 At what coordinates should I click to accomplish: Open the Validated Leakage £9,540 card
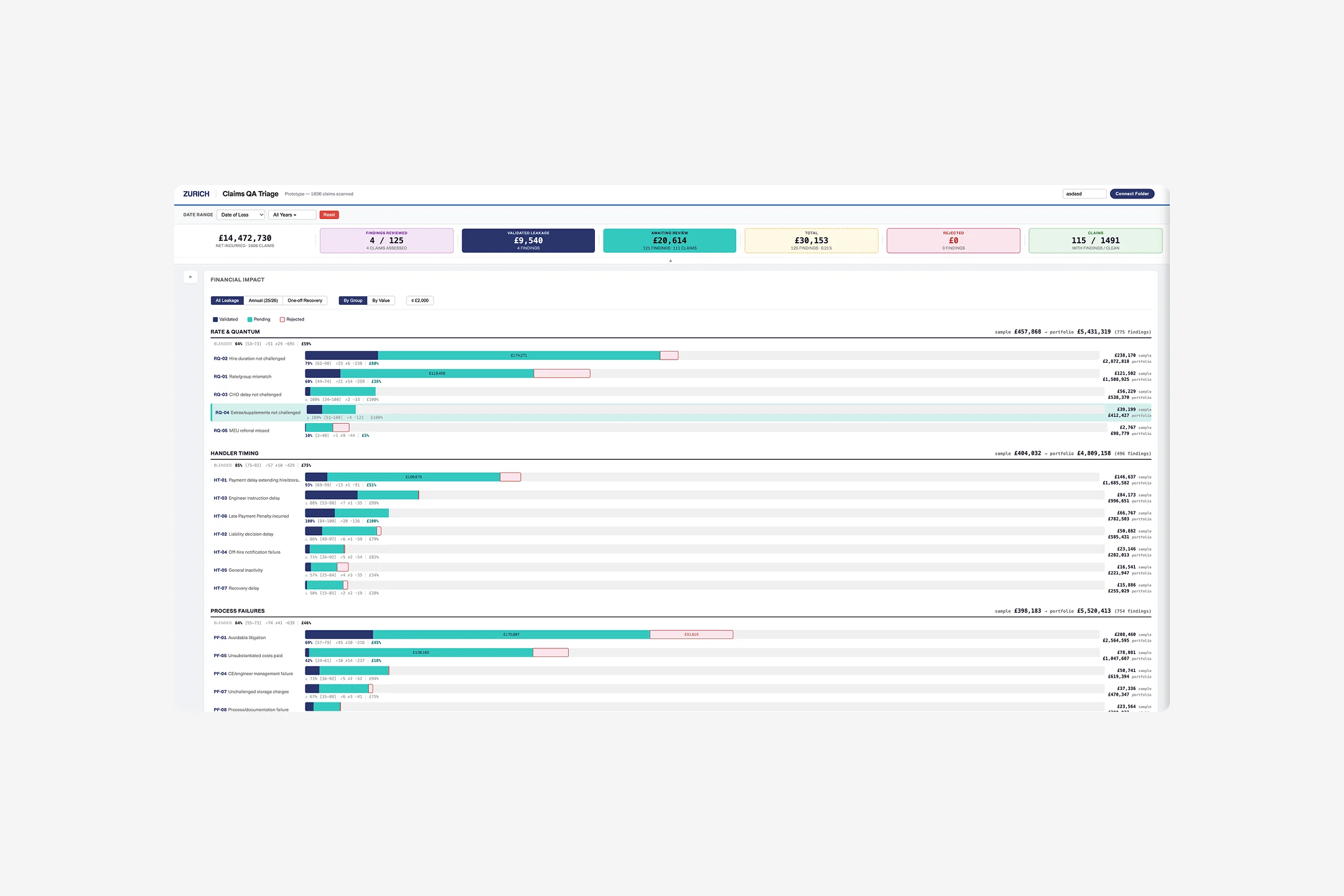[528, 241]
